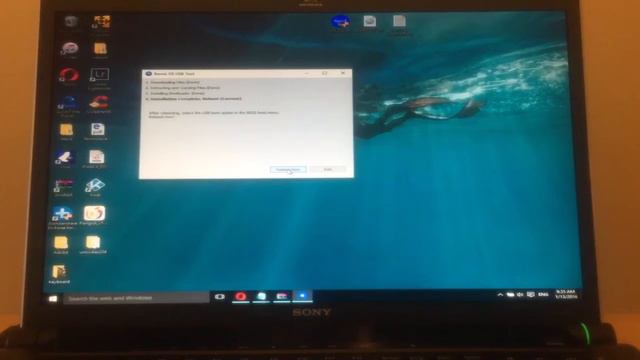Viewport: 640px width, 360px height.
Task: Open the Action Center notifications icon
Action: tap(530, 294)
